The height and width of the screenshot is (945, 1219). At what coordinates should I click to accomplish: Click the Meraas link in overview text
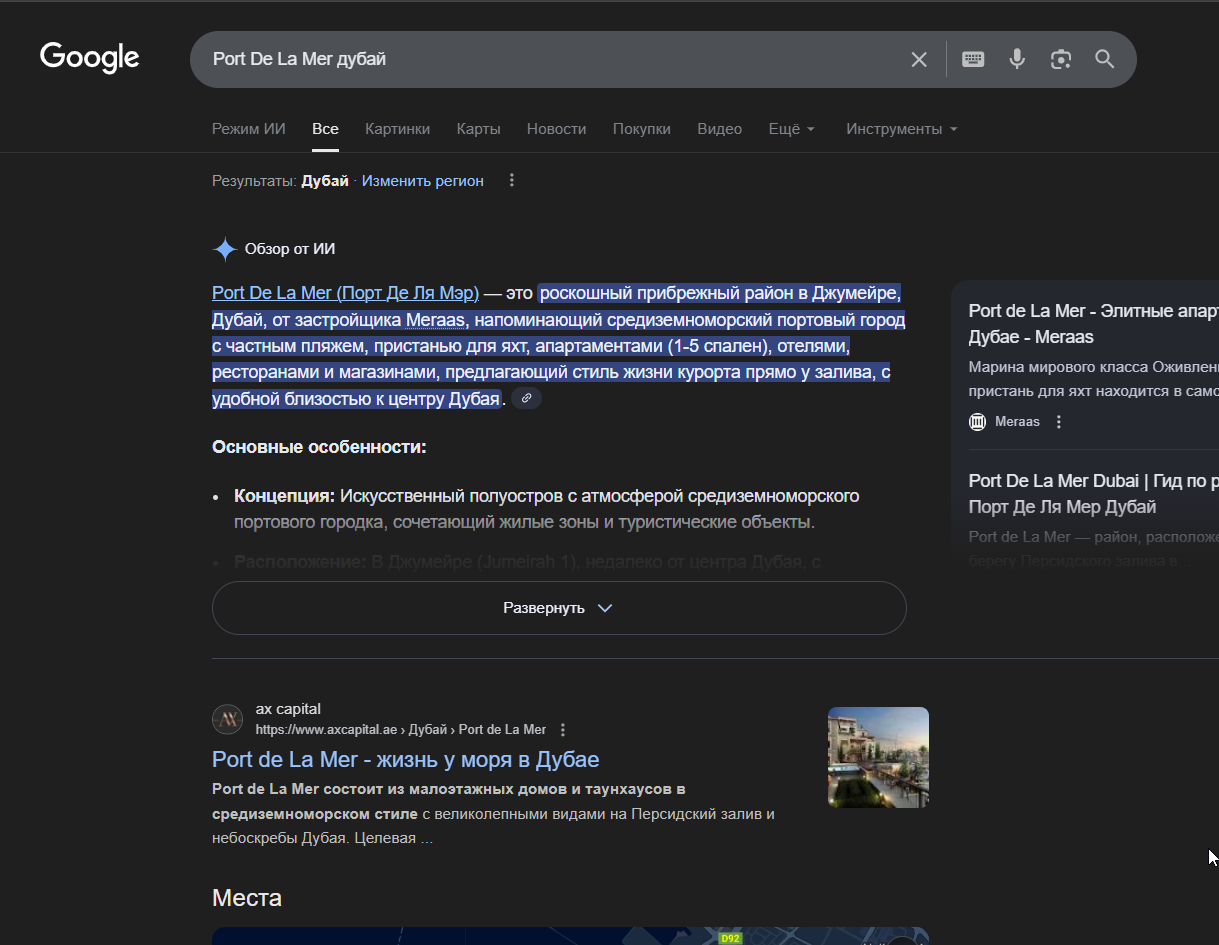pyautogui.click(x=437, y=320)
